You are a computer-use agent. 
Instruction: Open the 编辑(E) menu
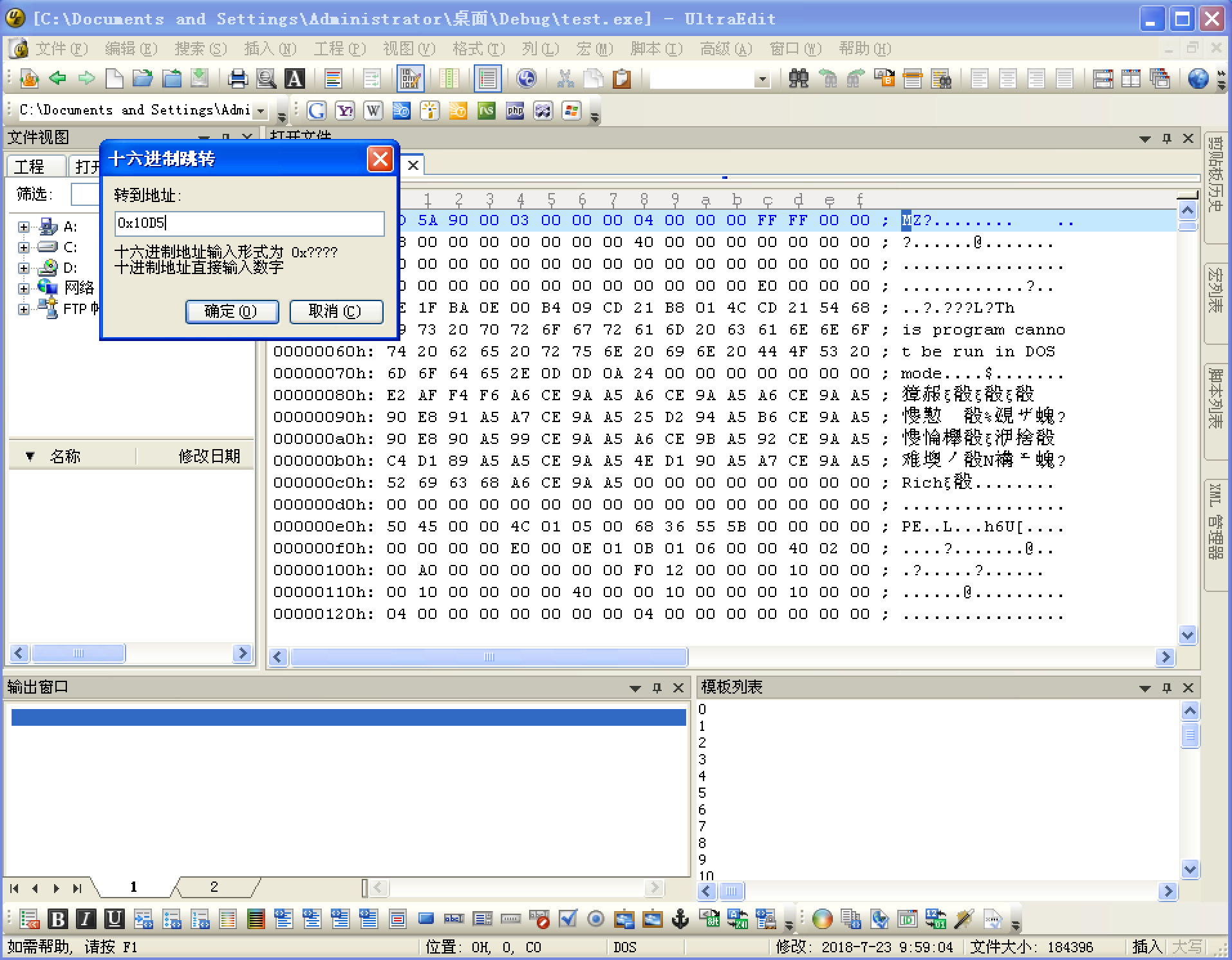[x=131, y=49]
